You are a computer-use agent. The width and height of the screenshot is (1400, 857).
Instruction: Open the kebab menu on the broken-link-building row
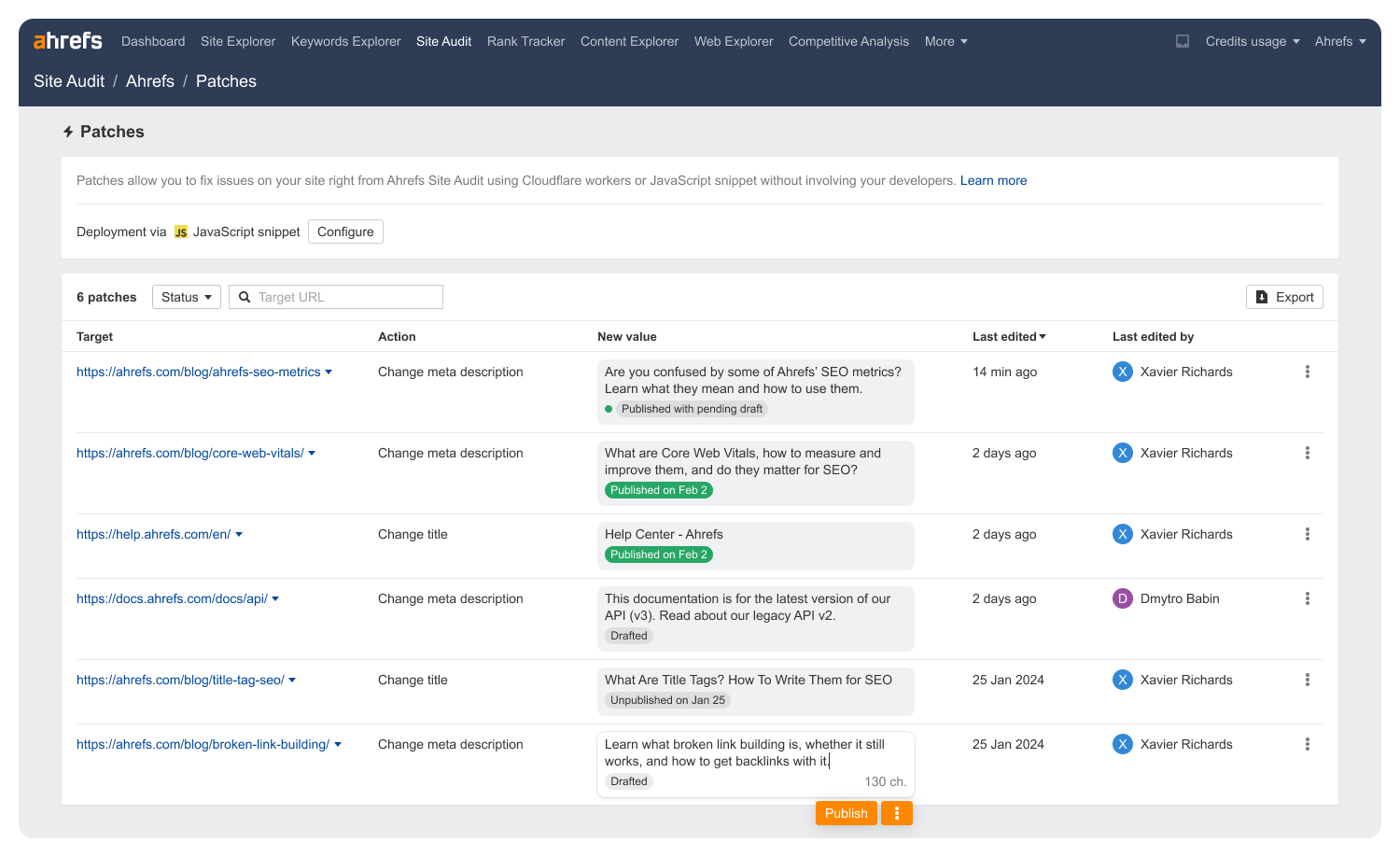pos(1308,744)
